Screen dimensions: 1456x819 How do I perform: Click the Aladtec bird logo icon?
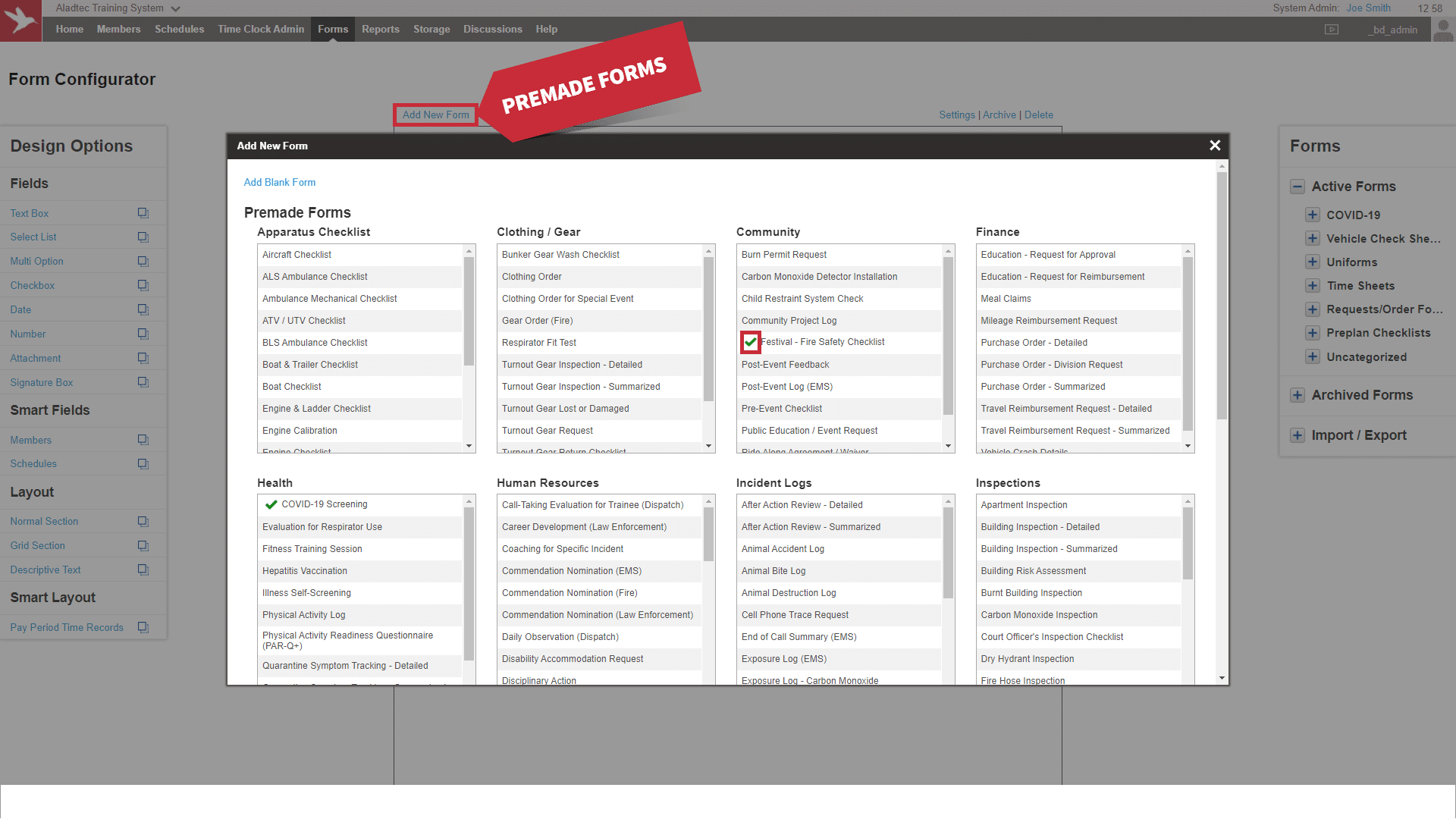pyautogui.click(x=21, y=20)
